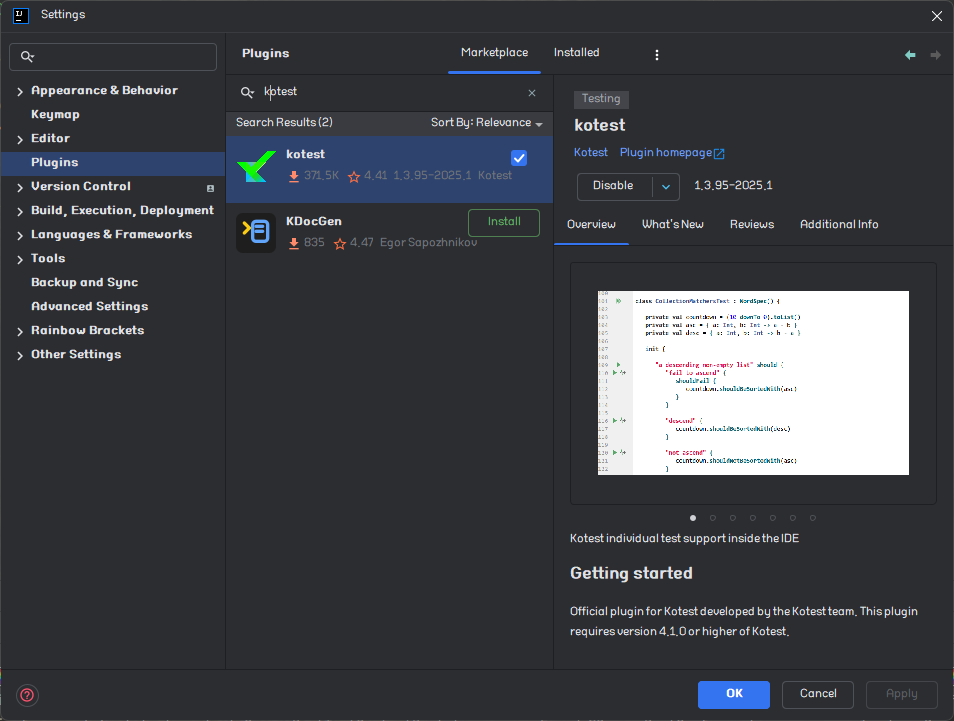The image size is (954, 721).
Task: Disable the kotest plugin
Action: point(614,186)
